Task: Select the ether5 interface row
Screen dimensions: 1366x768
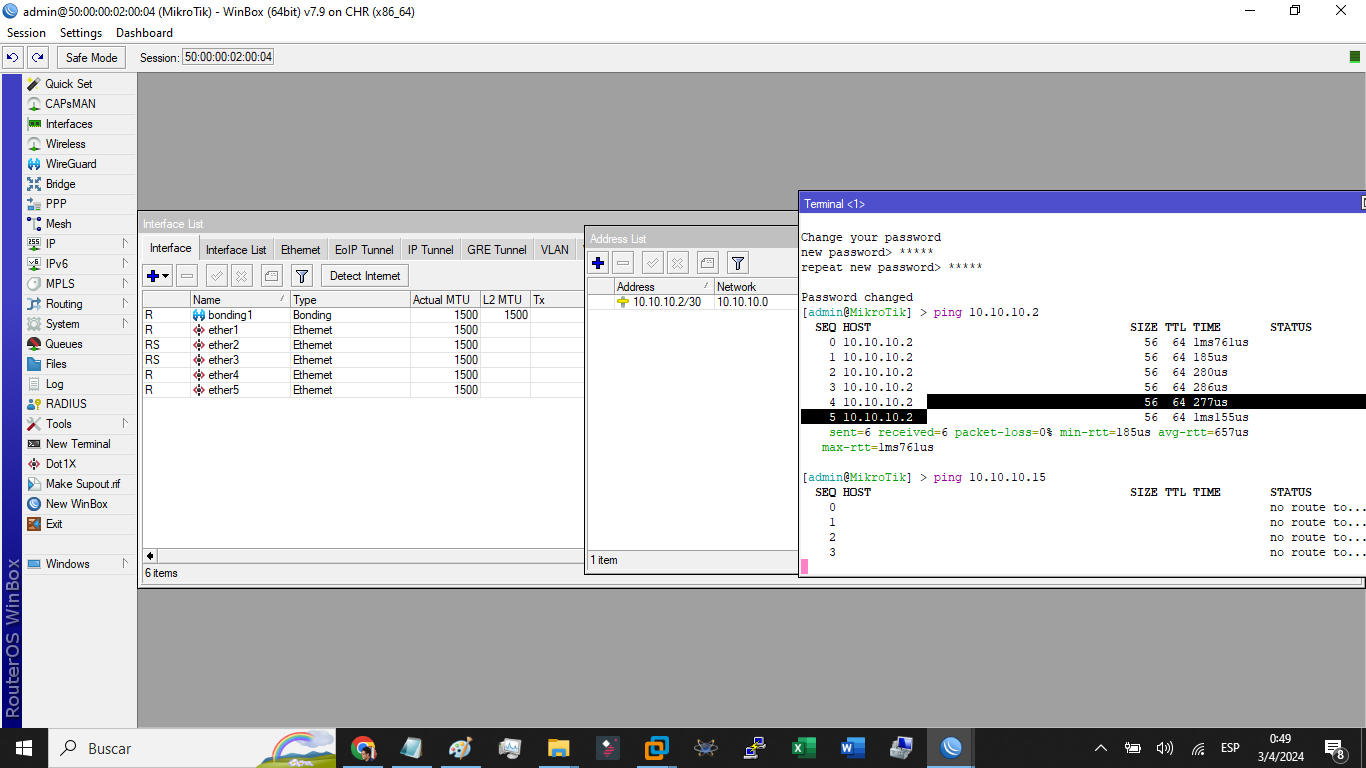Action: click(x=363, y=390)
